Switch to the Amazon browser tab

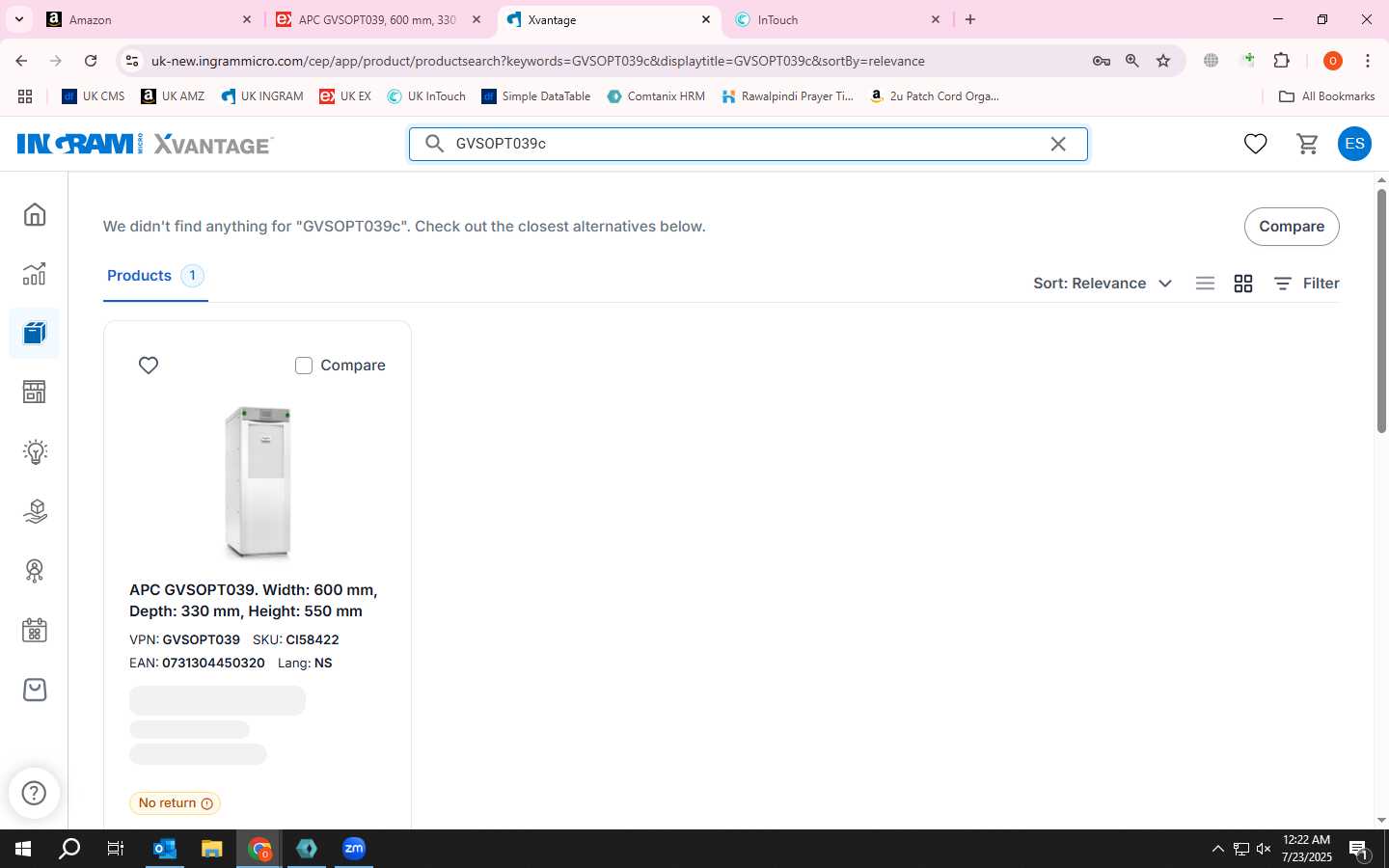point(150,19)
